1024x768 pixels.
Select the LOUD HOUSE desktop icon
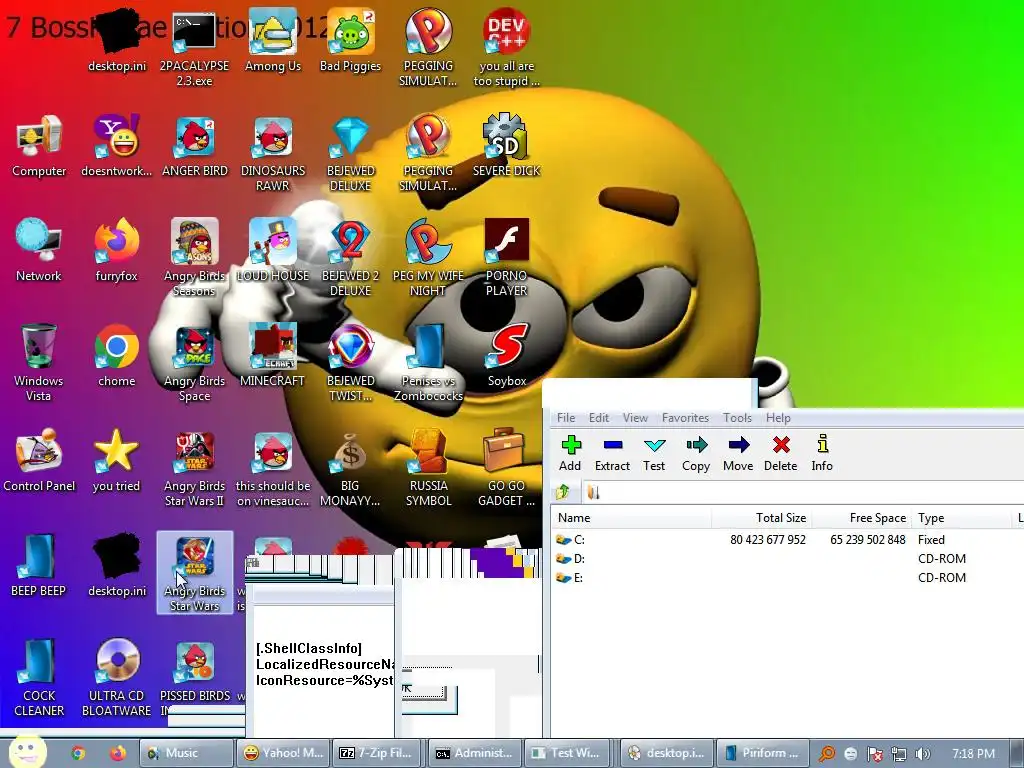[273, 251]
